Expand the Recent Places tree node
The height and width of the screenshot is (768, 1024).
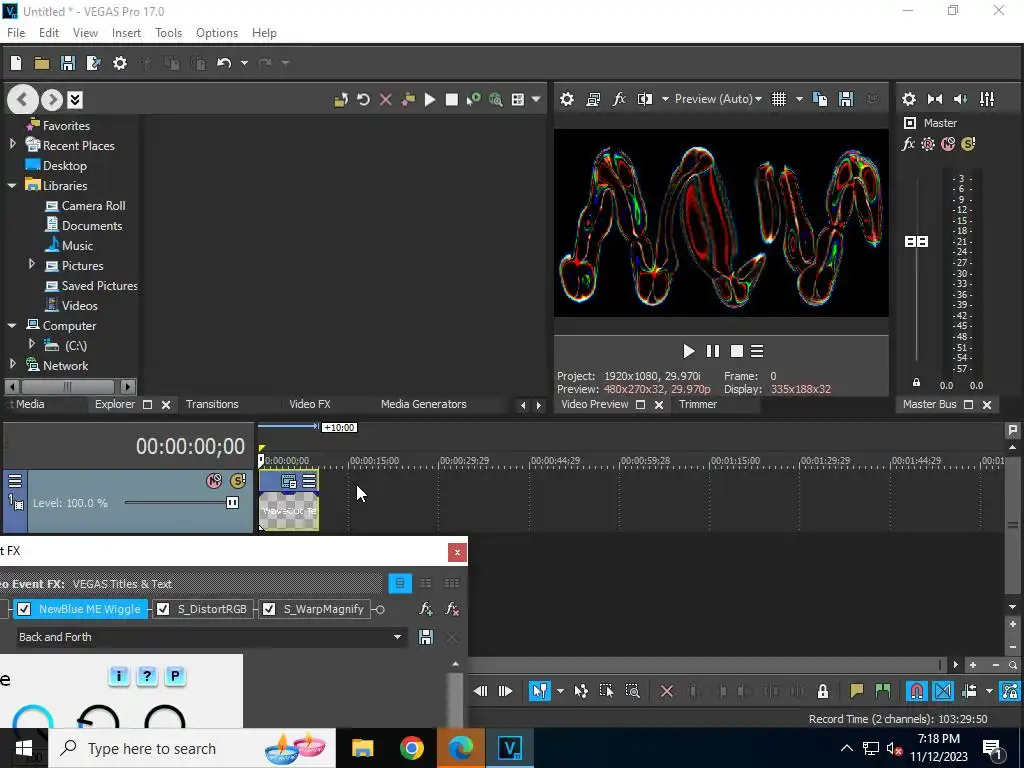[12, 144]
